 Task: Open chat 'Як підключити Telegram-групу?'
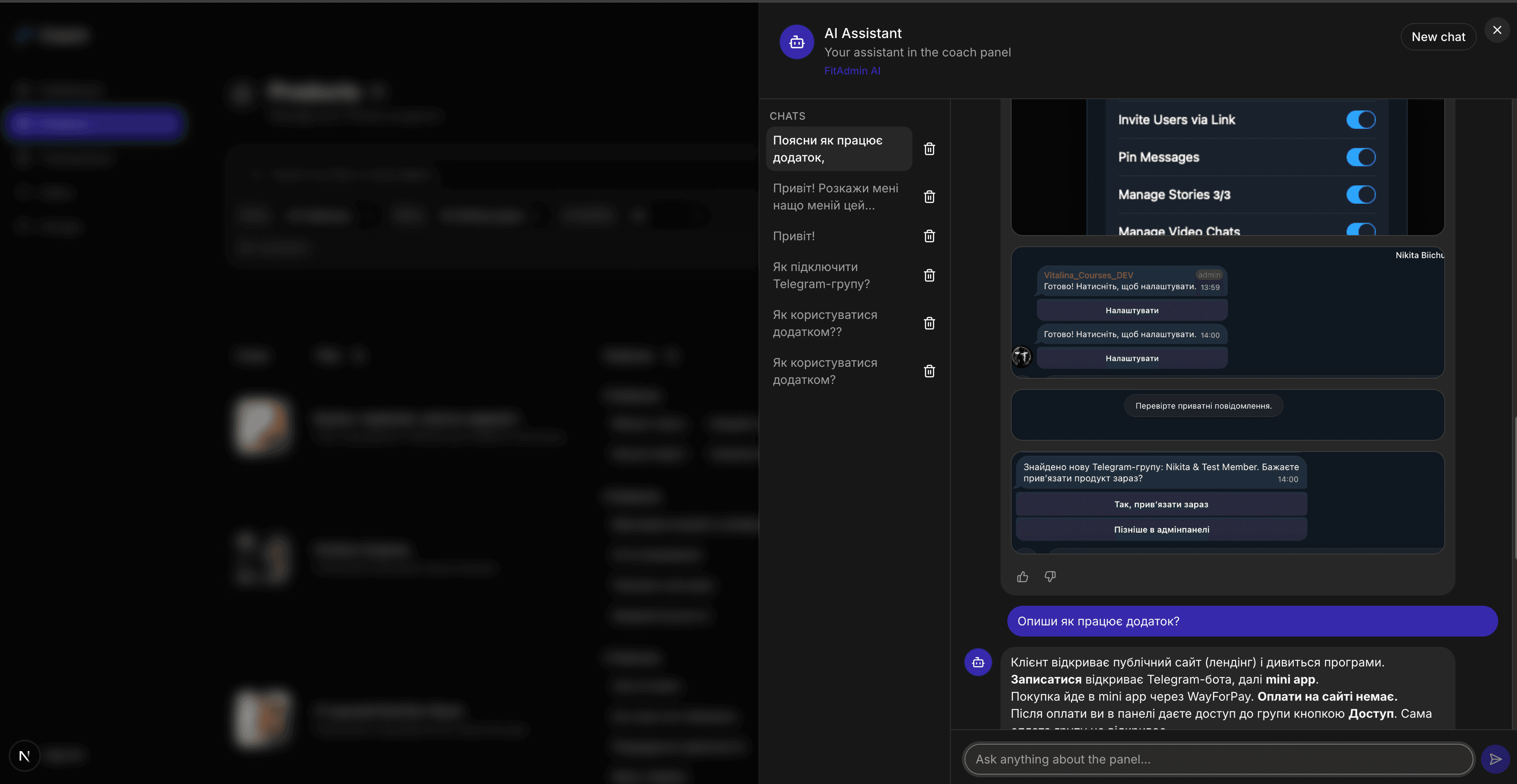point(839,275)
